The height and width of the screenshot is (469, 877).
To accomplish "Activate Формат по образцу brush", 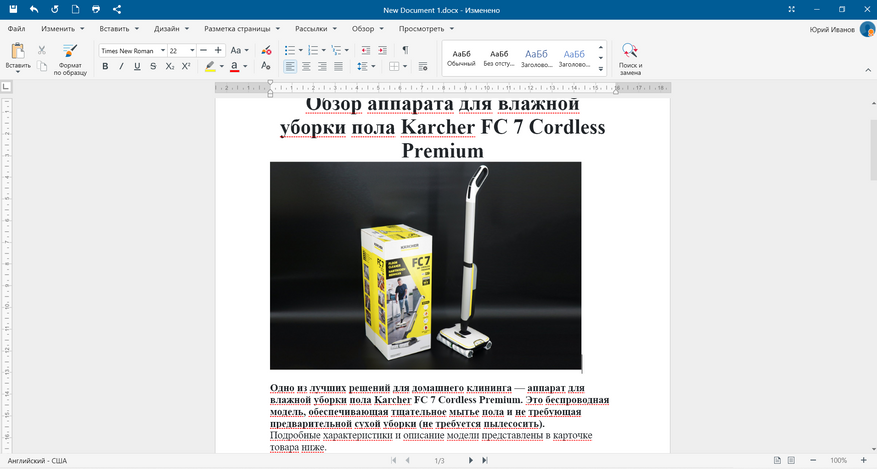I will click(70, 59).
